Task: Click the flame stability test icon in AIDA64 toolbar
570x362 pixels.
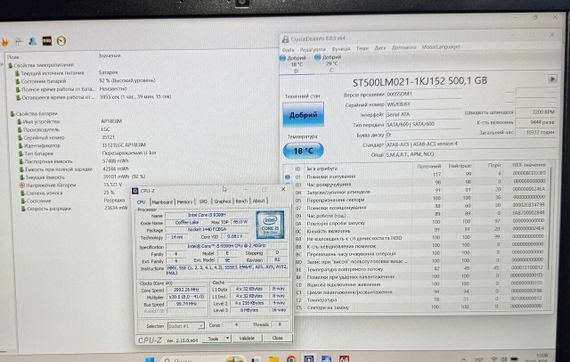Action: point(5,42)
